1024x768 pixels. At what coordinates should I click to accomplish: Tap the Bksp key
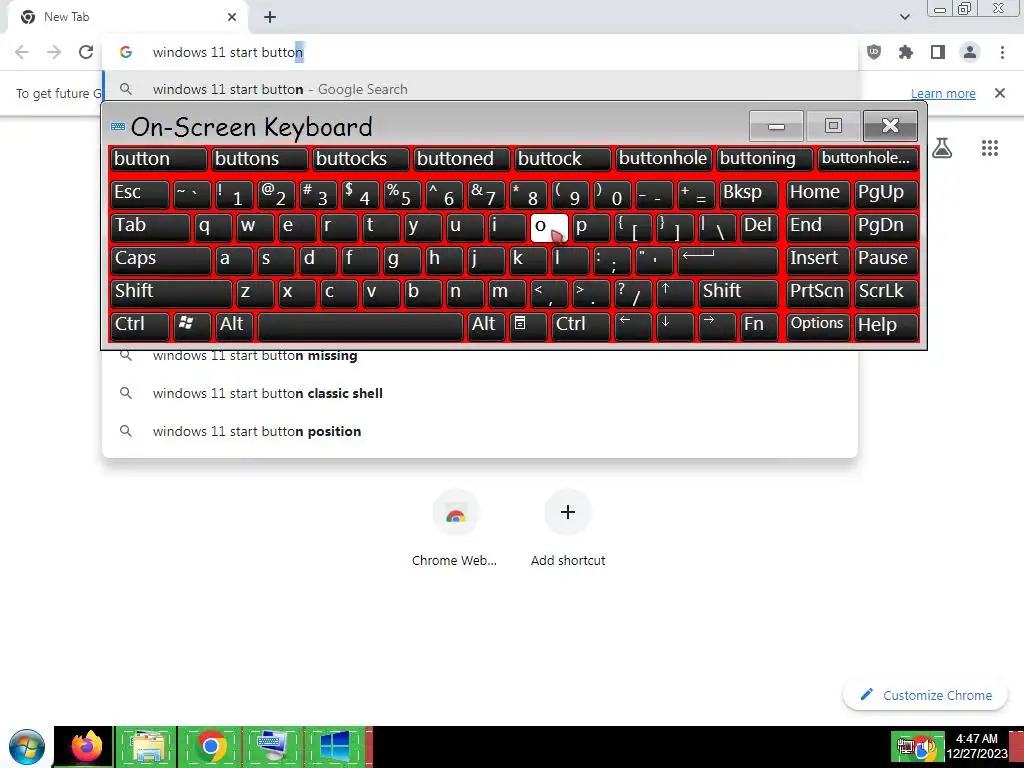(x=749, y=194)
